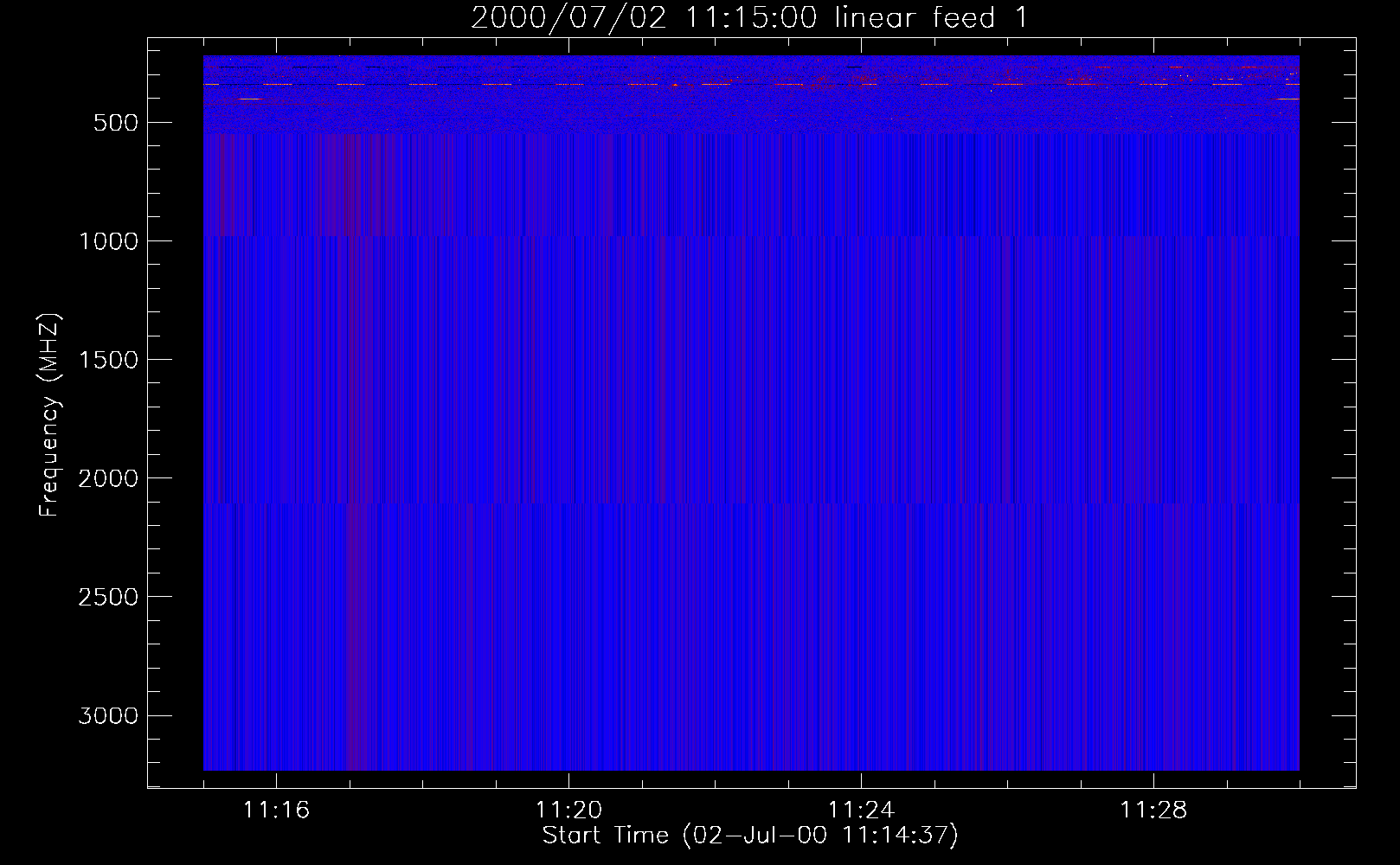Click the 11:16 time tick label
The width and height of the screenshot is (1400, 865).
pyautogui.click(x=276, y=811)
